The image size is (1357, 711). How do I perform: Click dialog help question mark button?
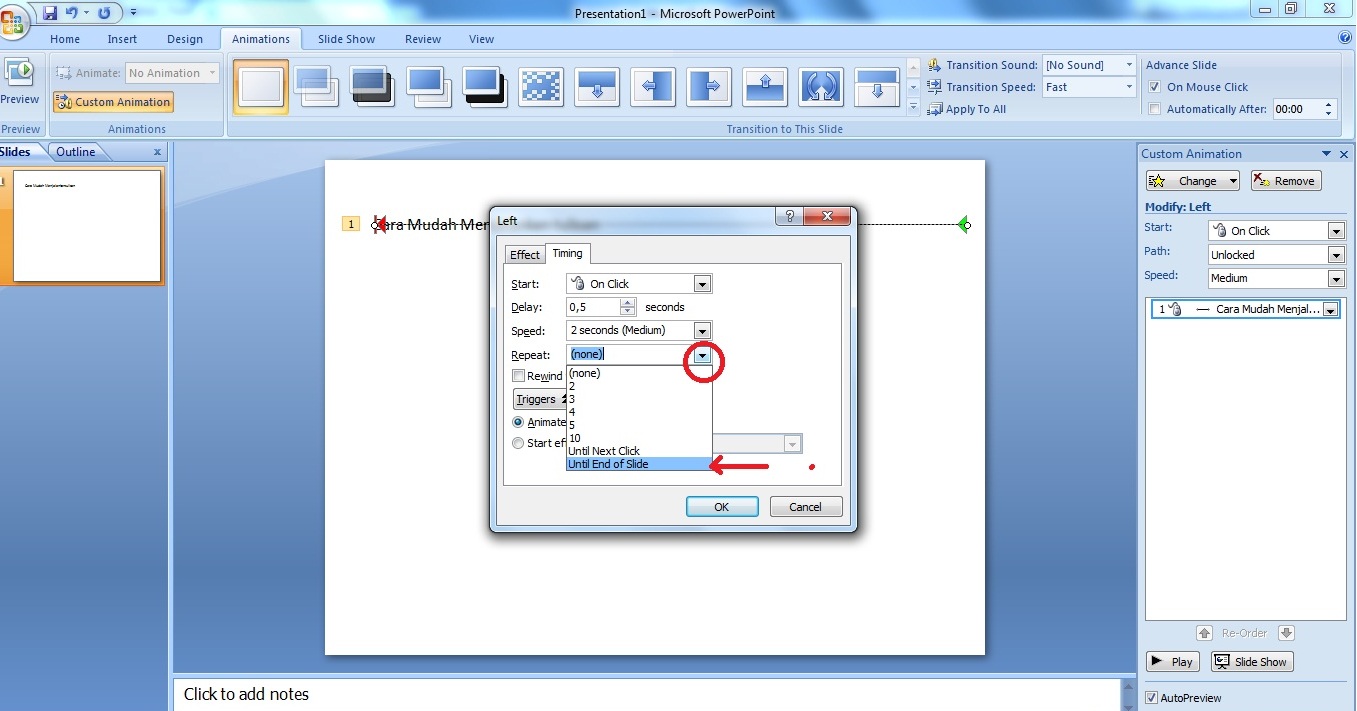789,216
